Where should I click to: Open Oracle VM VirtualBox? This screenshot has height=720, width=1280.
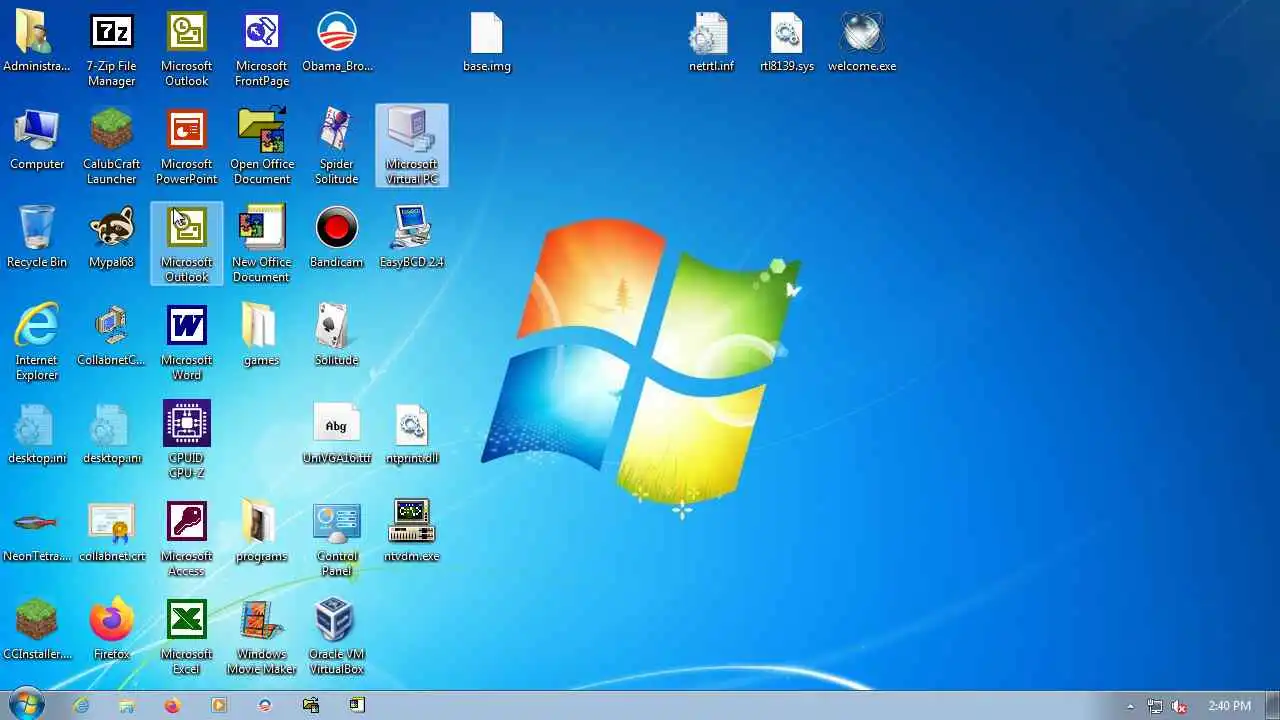click(x=336, y=637)
